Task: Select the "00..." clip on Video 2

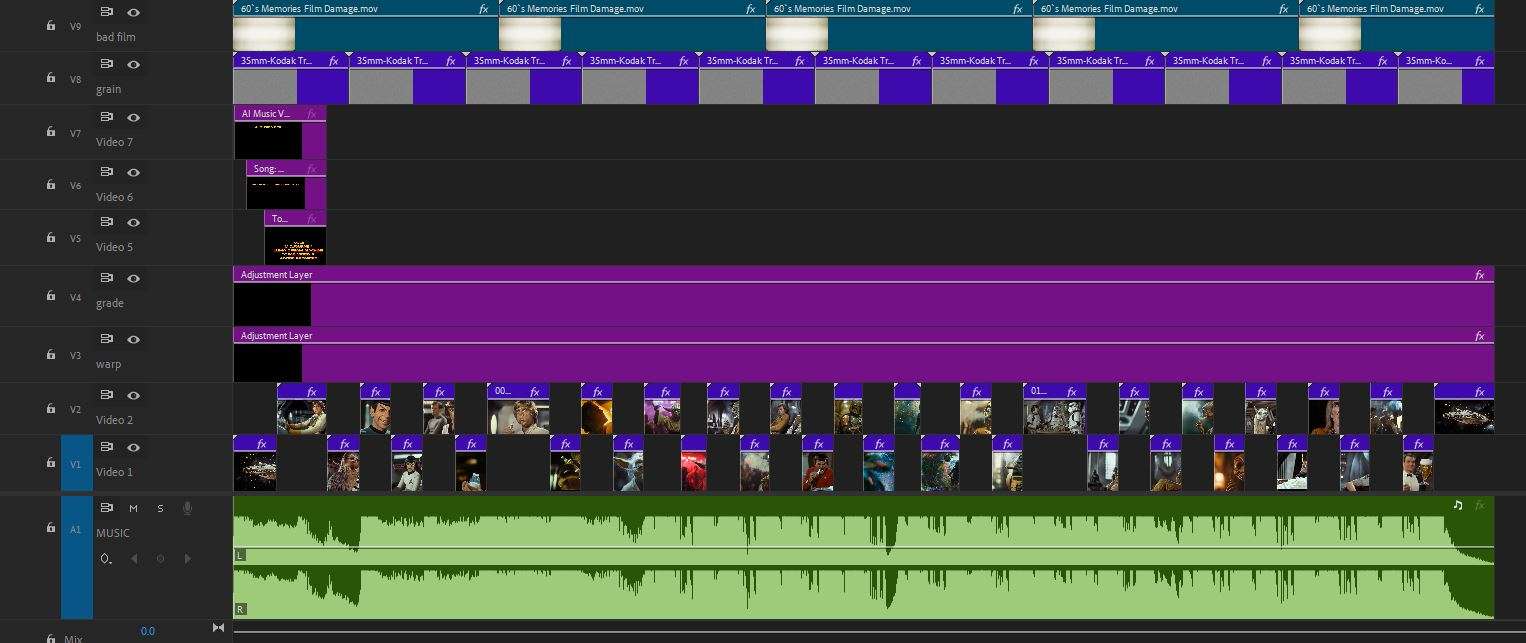Action: [518, 409]
